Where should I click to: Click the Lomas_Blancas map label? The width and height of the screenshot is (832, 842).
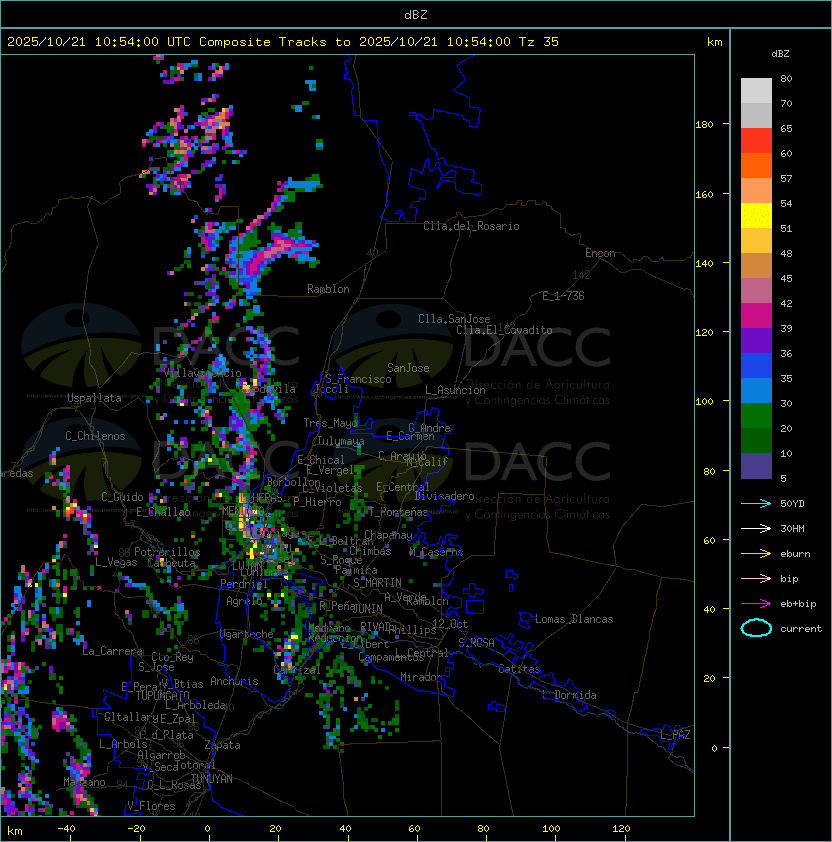tap(574, 619)
